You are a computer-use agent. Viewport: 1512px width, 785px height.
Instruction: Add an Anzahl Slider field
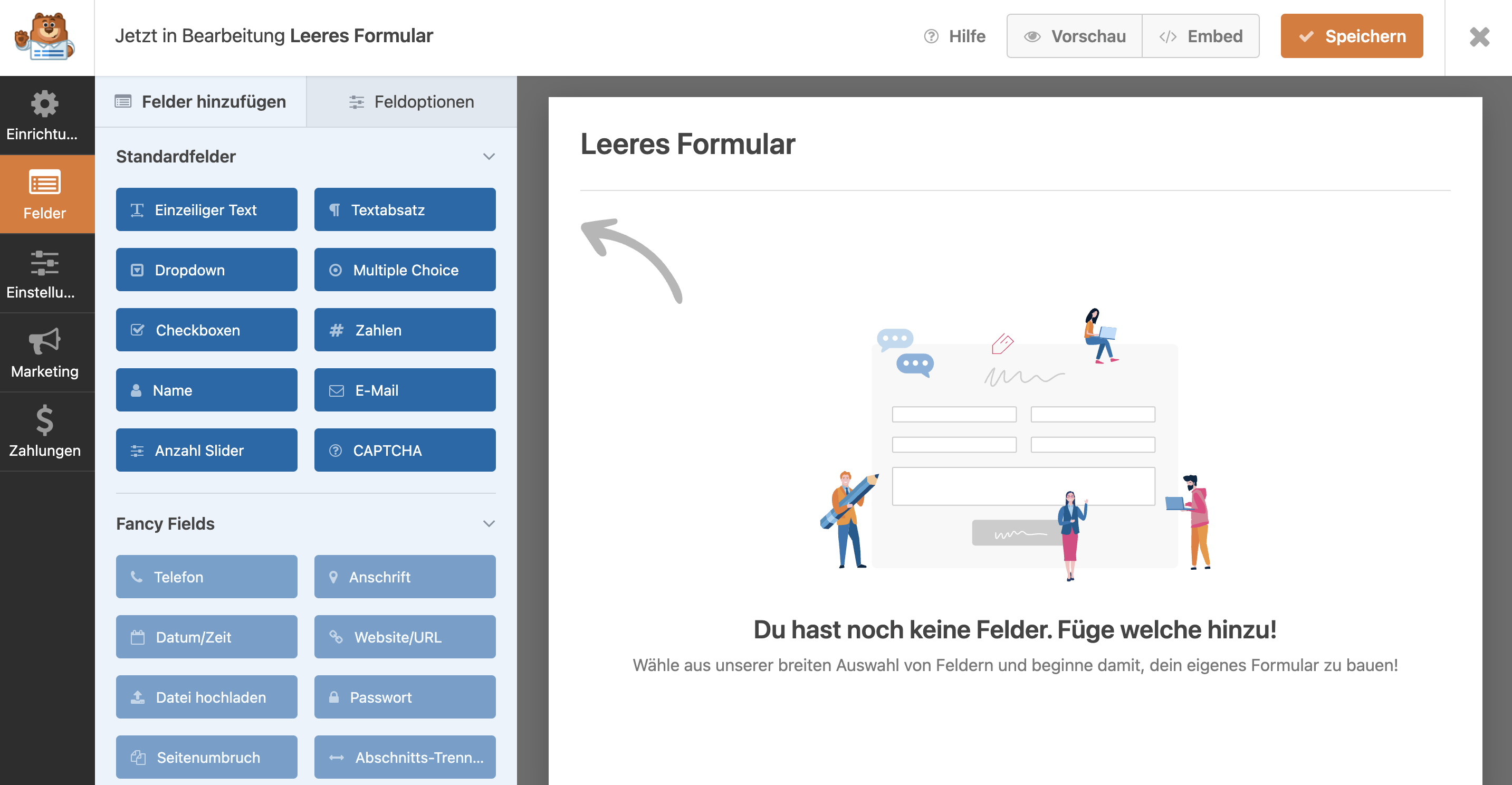coord(207,451)
